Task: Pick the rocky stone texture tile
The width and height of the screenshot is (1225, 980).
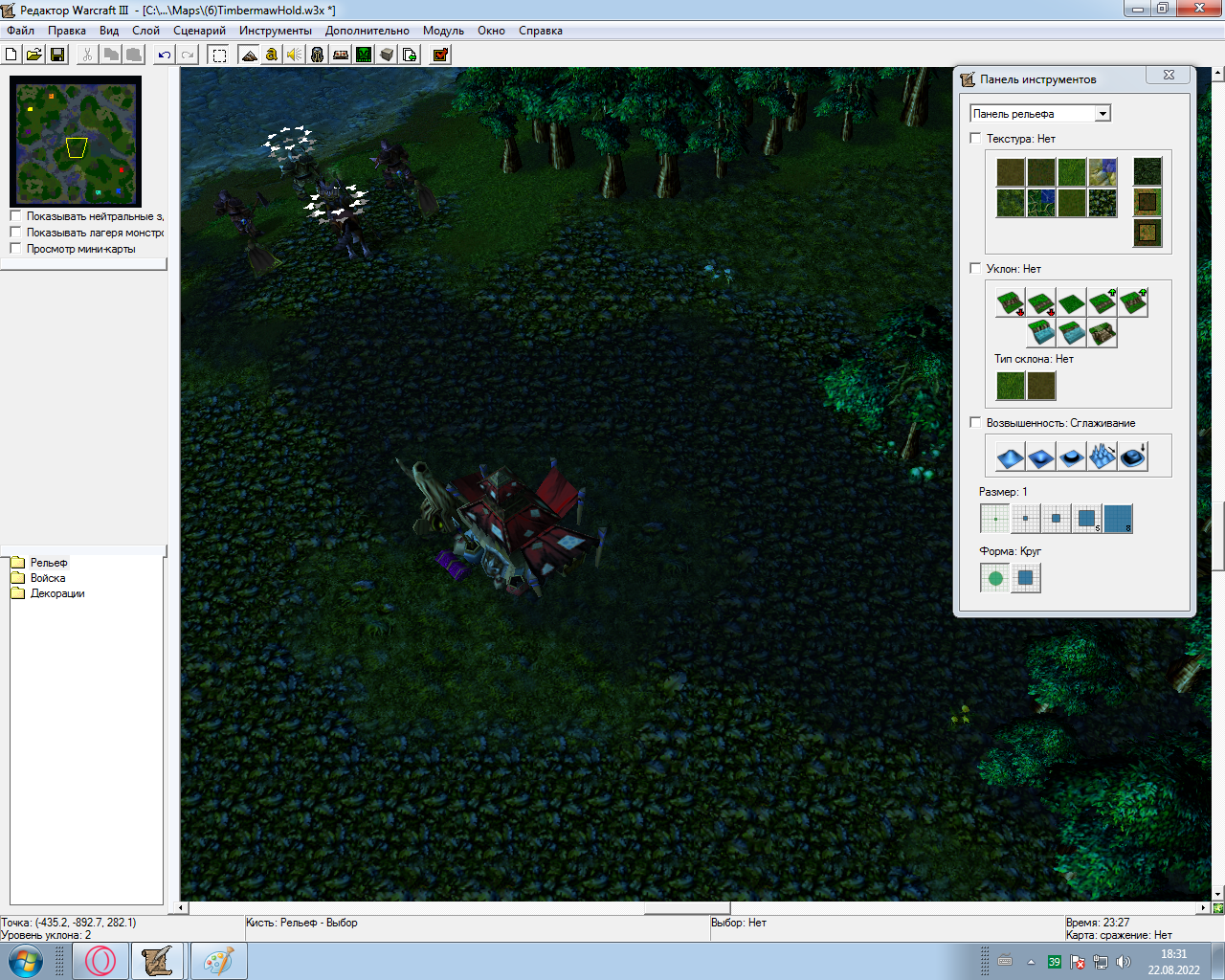Action: click(1102, 172)
